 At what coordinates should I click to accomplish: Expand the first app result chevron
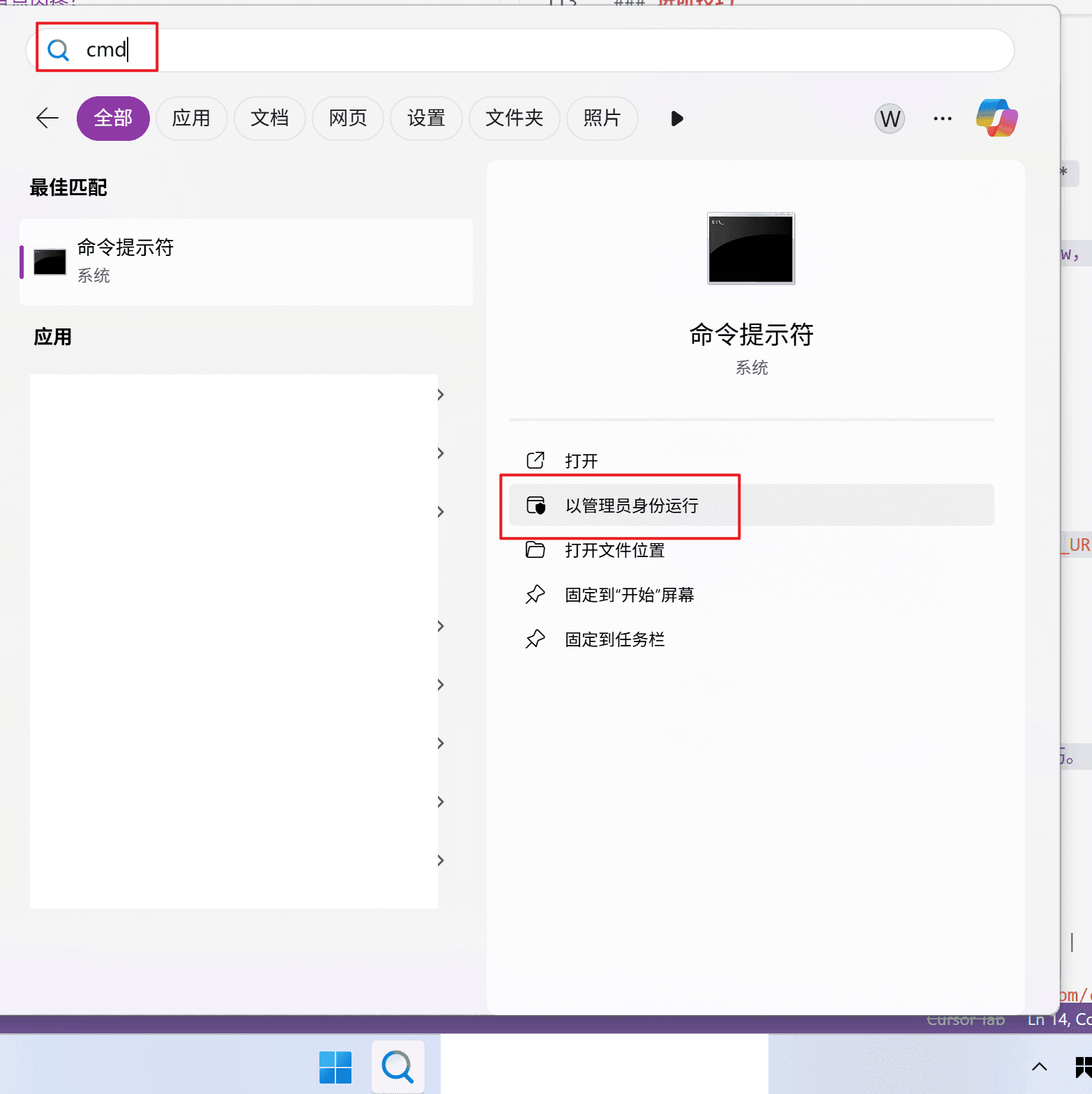441,395
